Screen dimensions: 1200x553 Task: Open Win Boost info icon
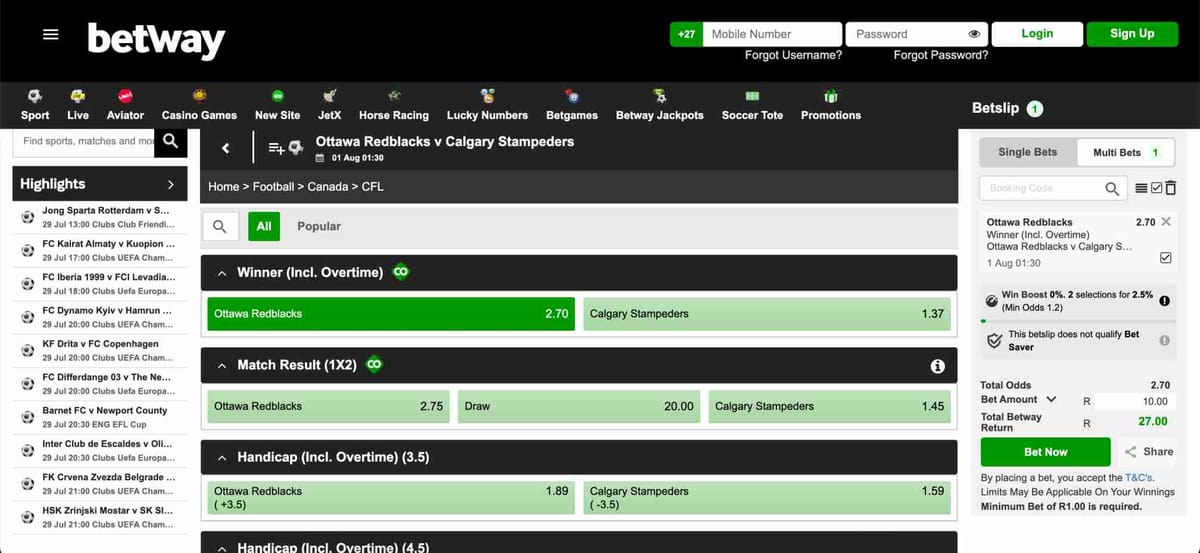(x=1164, y=300)
